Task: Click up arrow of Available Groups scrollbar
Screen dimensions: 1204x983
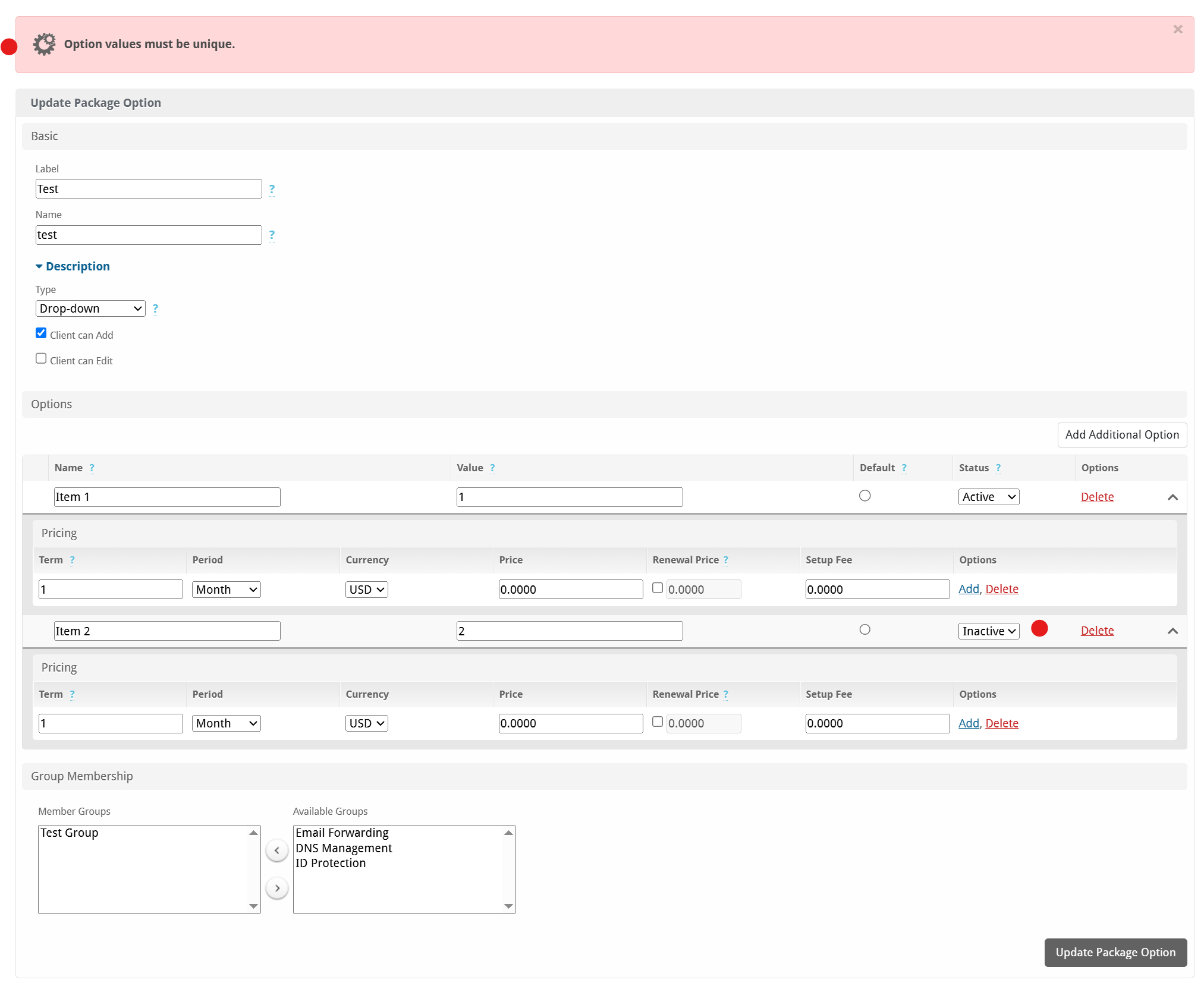Action: pyautogui.click(x=509, y=833)
